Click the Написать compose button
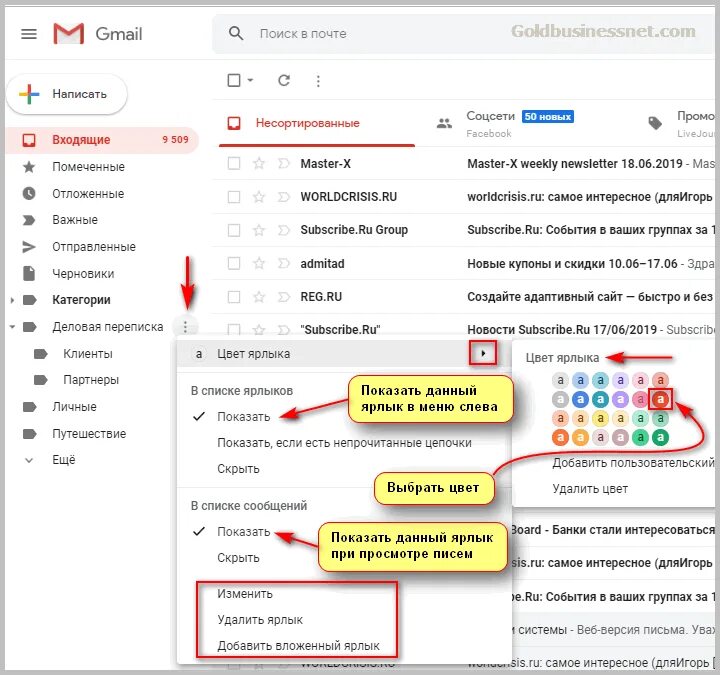Image resolution: width=720 pixels, height=675 pixels. [x=67, y=94]
